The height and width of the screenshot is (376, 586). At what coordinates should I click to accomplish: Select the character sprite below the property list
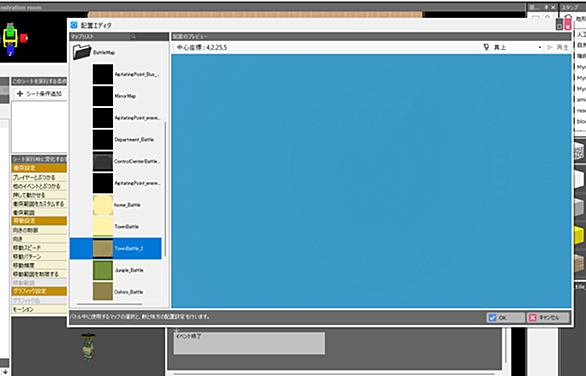tap(88, 347)
